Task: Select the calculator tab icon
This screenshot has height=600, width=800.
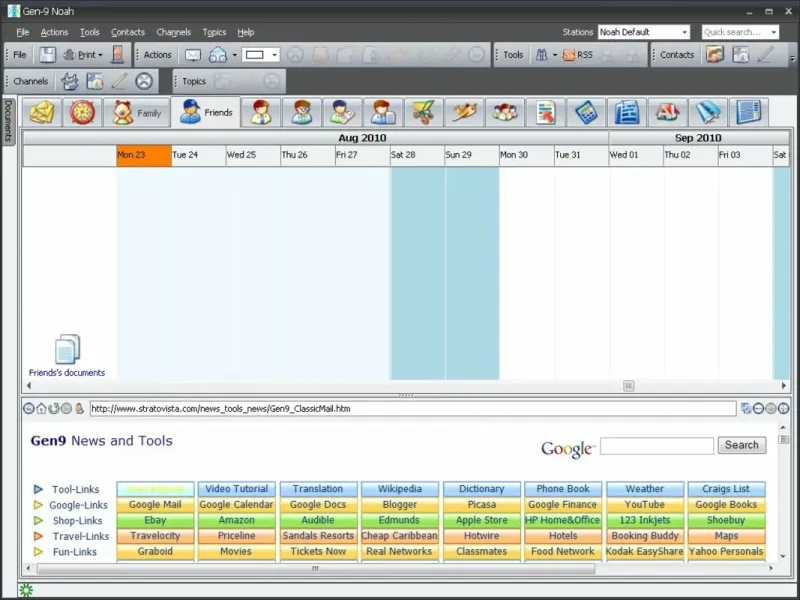Action: 586,112
